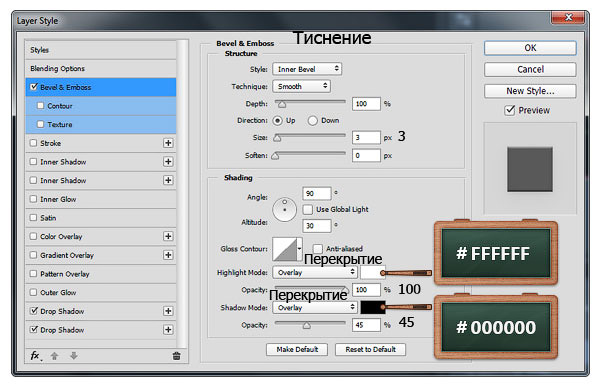Open the black shadow color swatch

(372, 307)
